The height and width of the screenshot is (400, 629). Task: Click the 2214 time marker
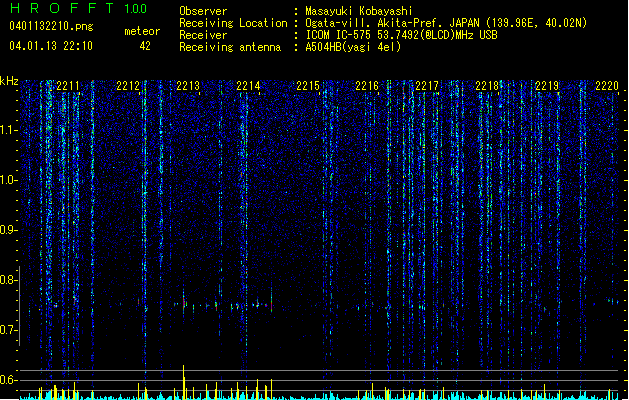(x=248, y=86)
